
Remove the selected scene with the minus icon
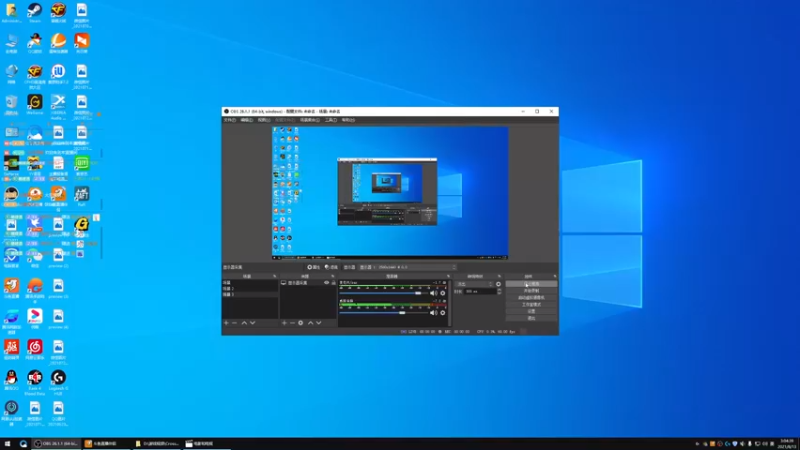pos(234,323)
